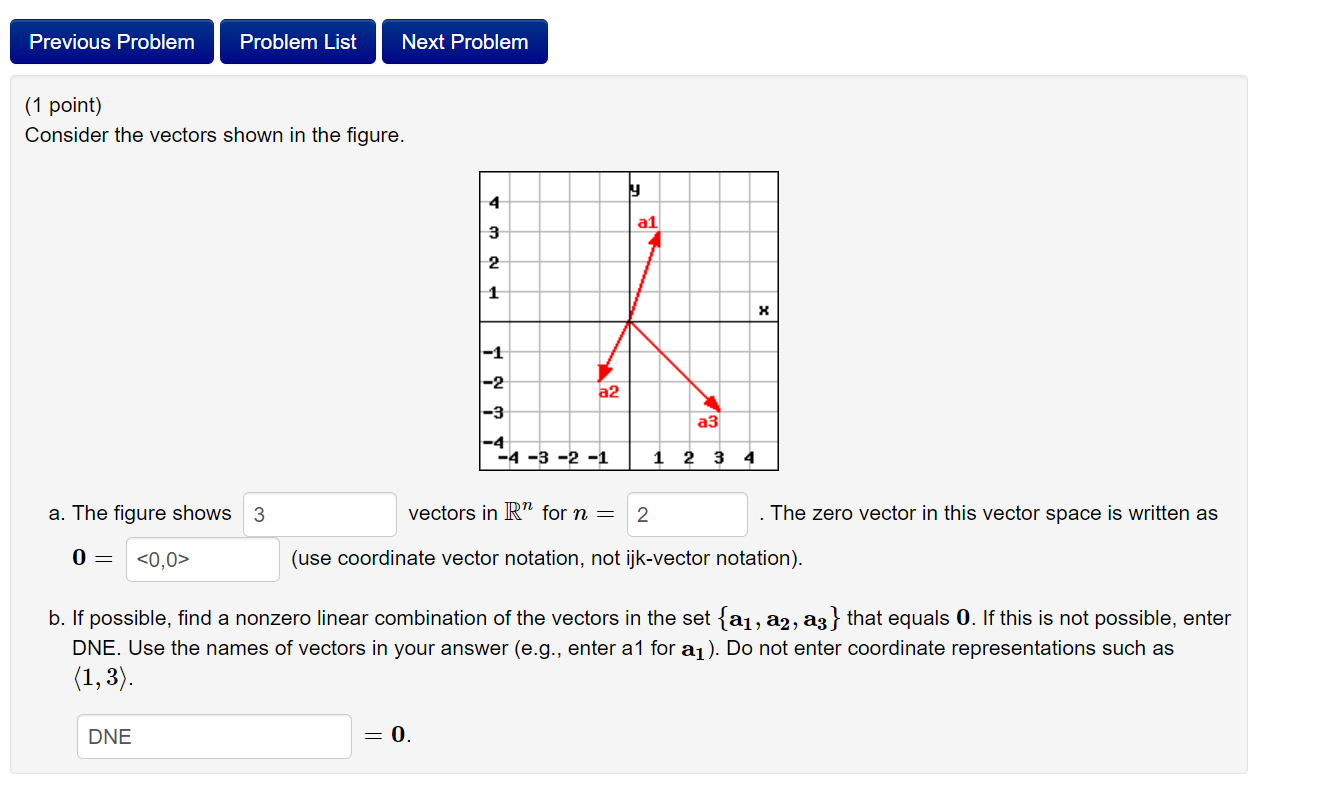Click the Previous Problem button
The image size is (1338, 806).
(111, 41)
